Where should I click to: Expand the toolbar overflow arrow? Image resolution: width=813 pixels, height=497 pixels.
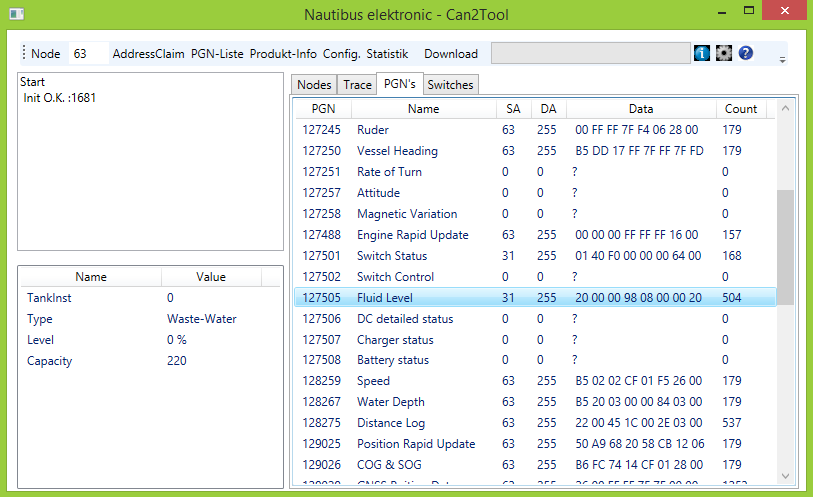click(x=782, y=58)
